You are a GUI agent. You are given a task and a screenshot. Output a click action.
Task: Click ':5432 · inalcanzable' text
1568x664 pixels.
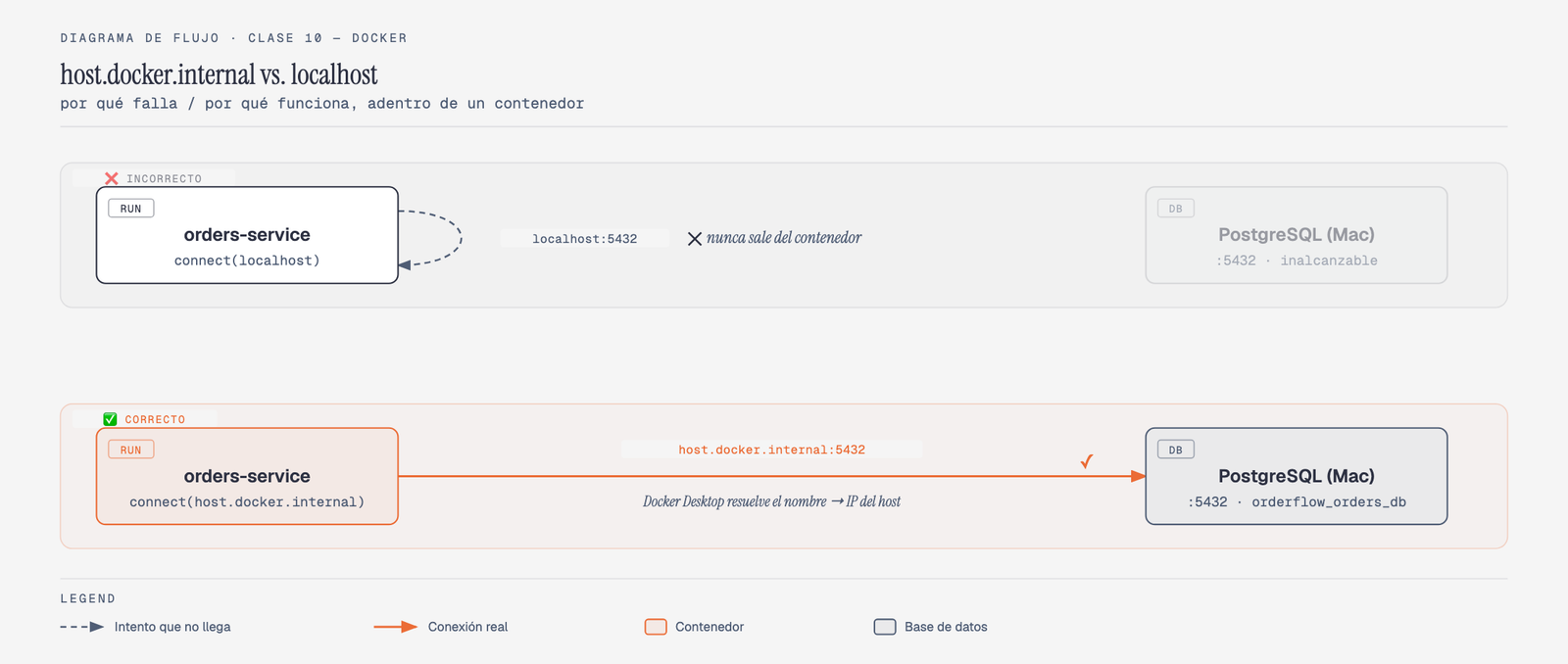[1297, 261]
